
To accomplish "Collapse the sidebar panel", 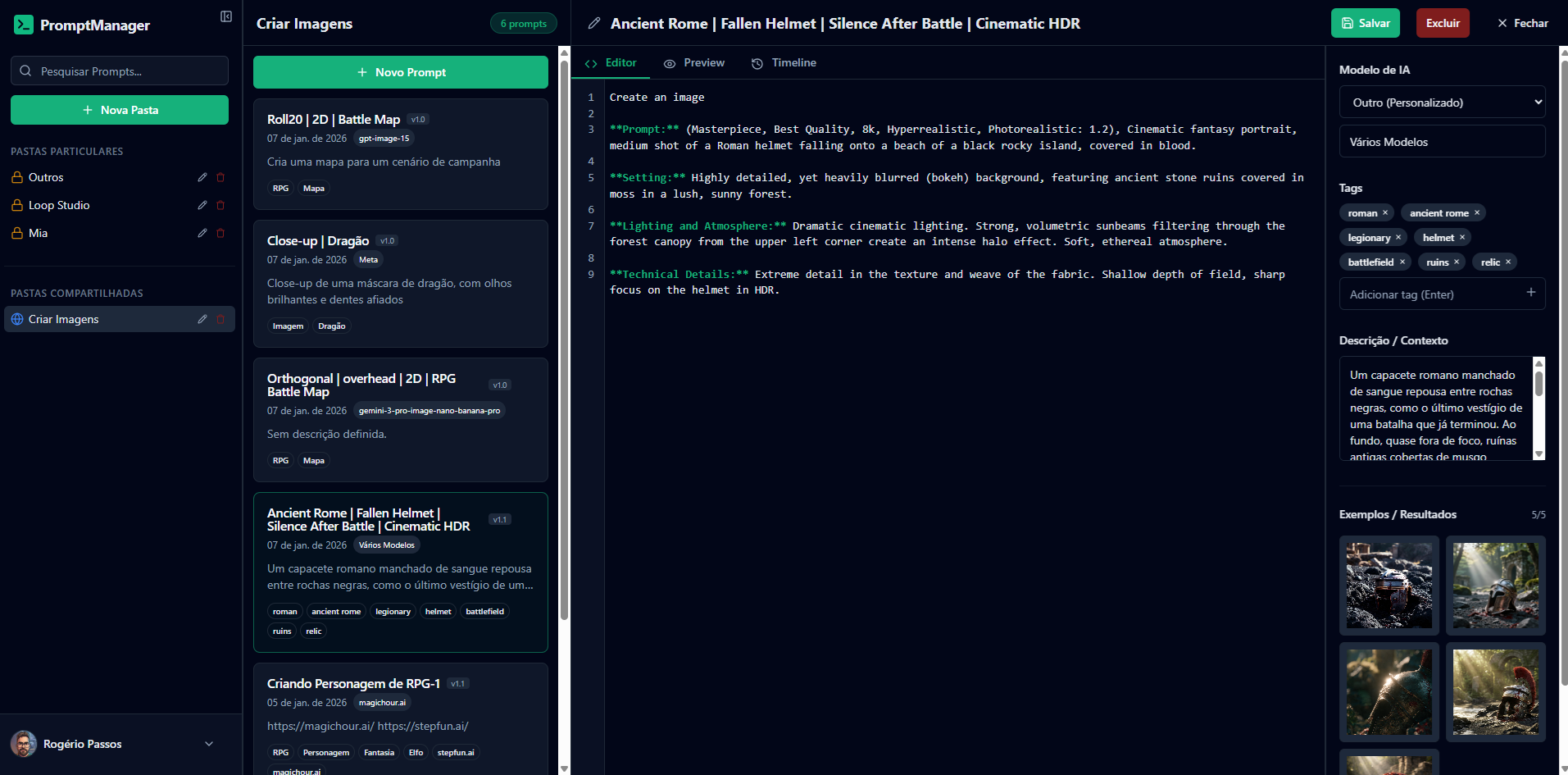I will [226, 16].
